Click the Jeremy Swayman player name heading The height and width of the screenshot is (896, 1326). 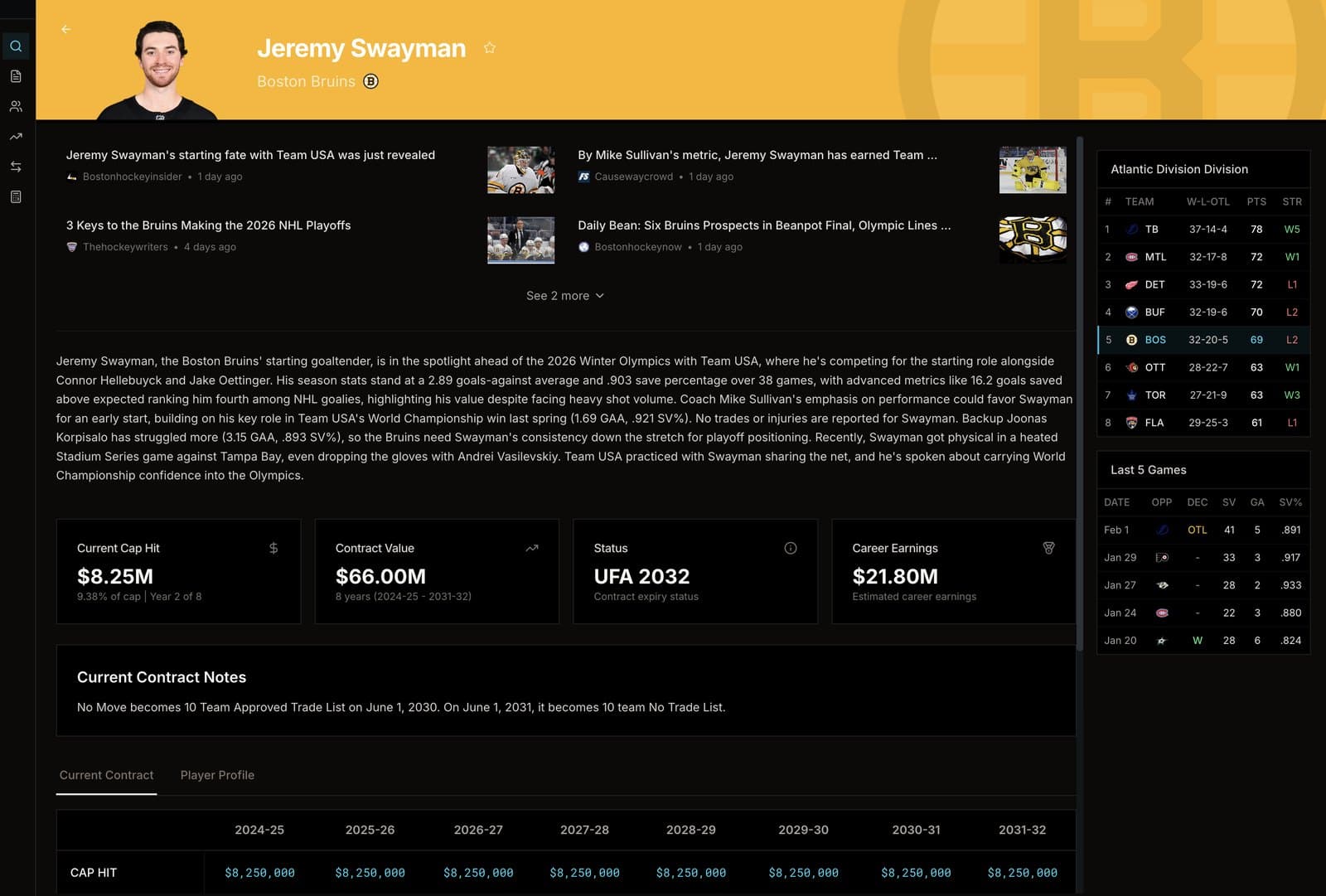tap(361, 48)
